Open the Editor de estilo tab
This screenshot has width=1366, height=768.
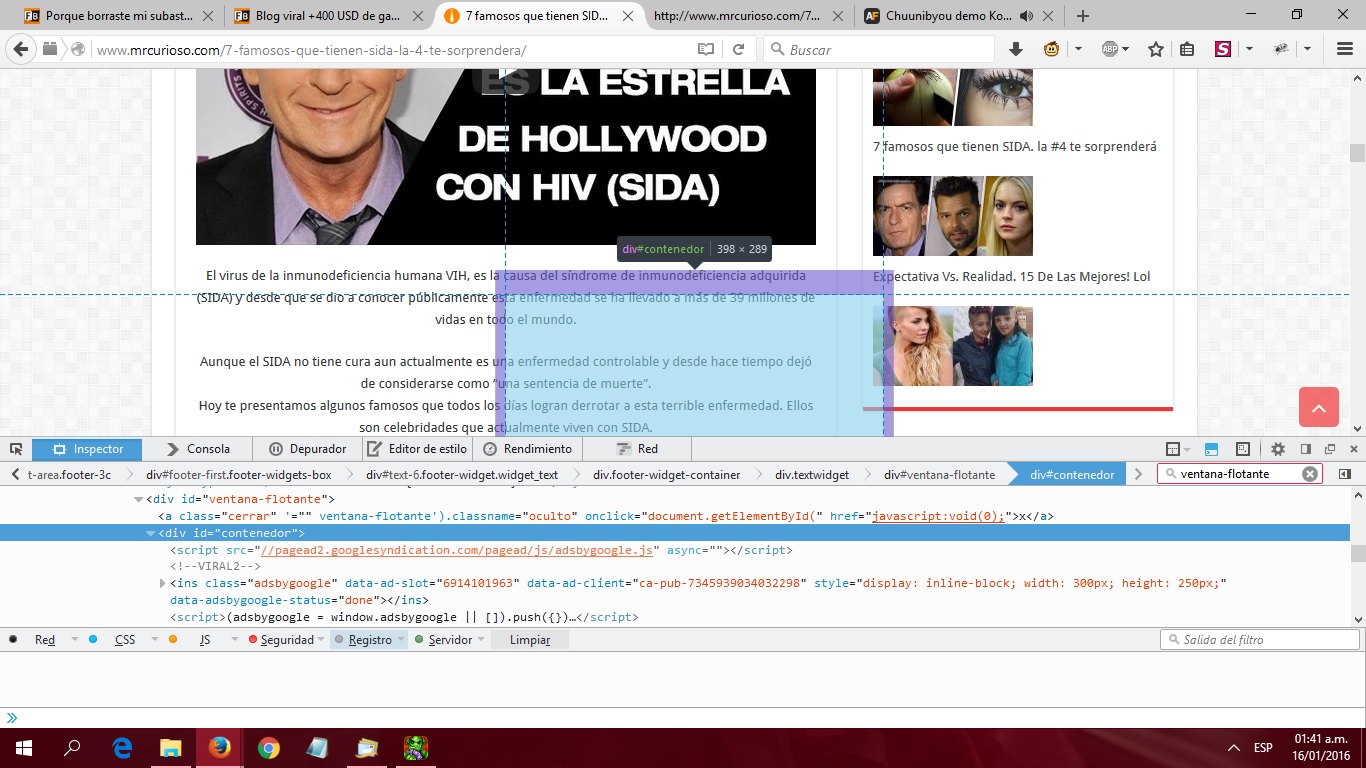(x=416, y=449)
